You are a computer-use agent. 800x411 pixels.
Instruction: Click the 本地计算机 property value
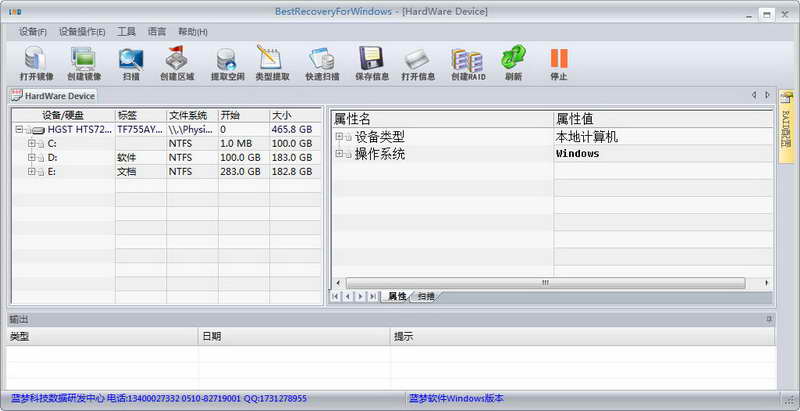[587, 137]
